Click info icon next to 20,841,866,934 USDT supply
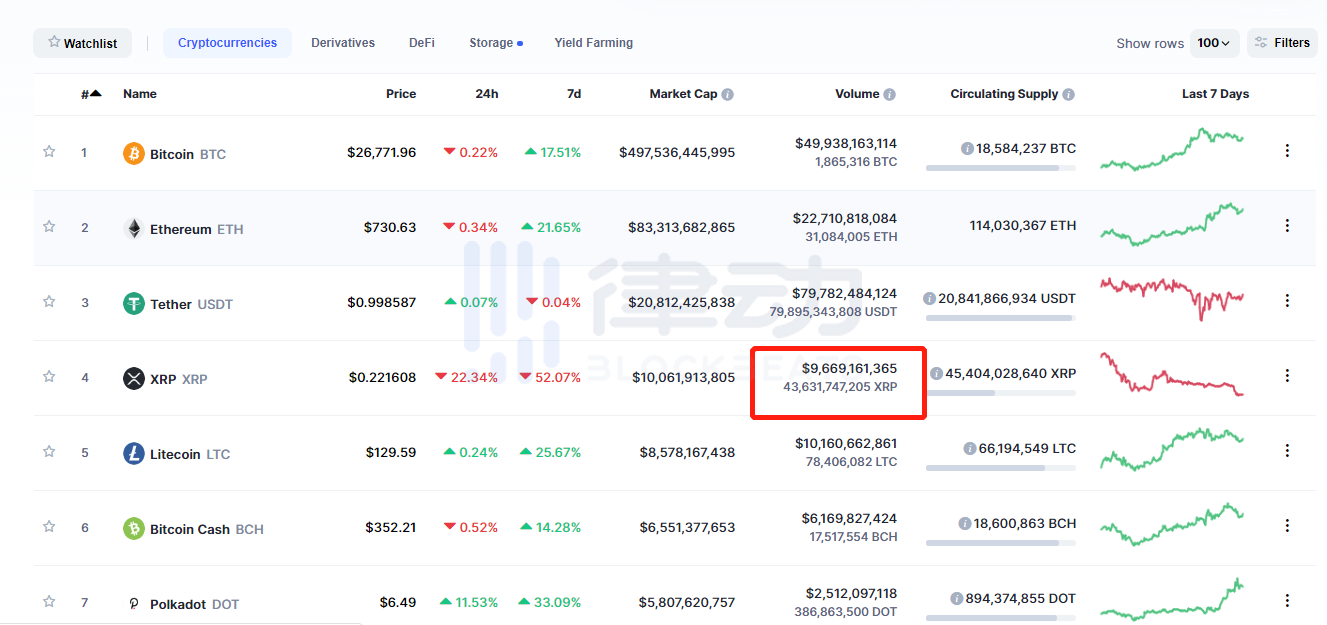The height and width of the screenshot is (625, 1327). pyautogui.click(x=929, y=298)
